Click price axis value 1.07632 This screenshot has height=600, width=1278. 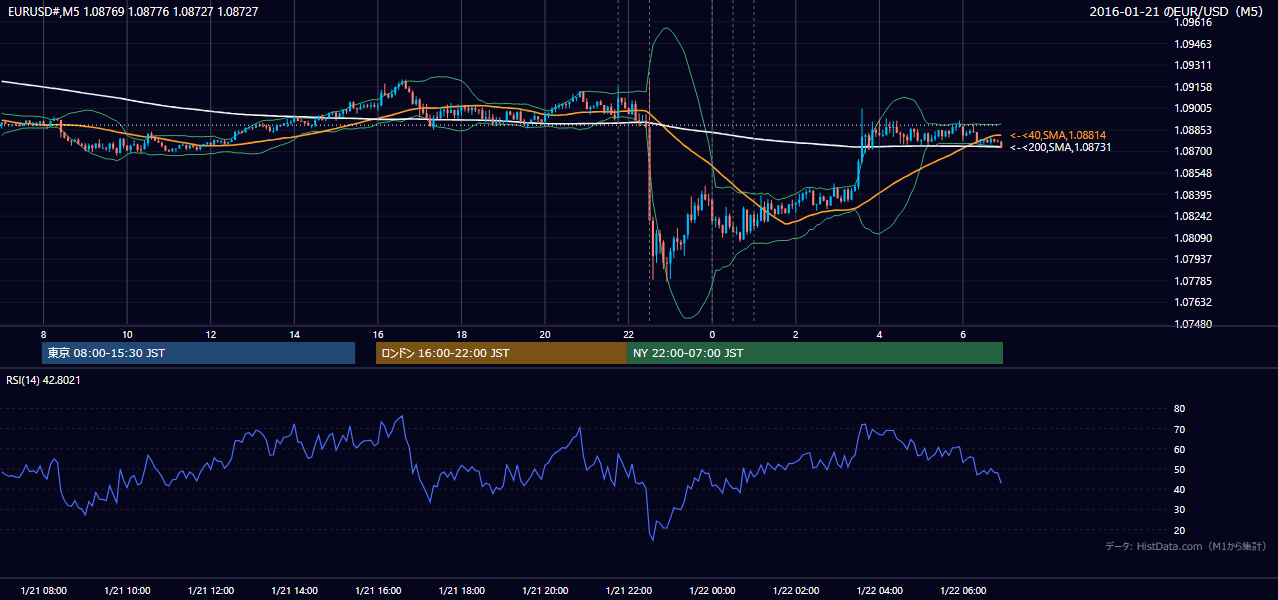click(1192, 302)
